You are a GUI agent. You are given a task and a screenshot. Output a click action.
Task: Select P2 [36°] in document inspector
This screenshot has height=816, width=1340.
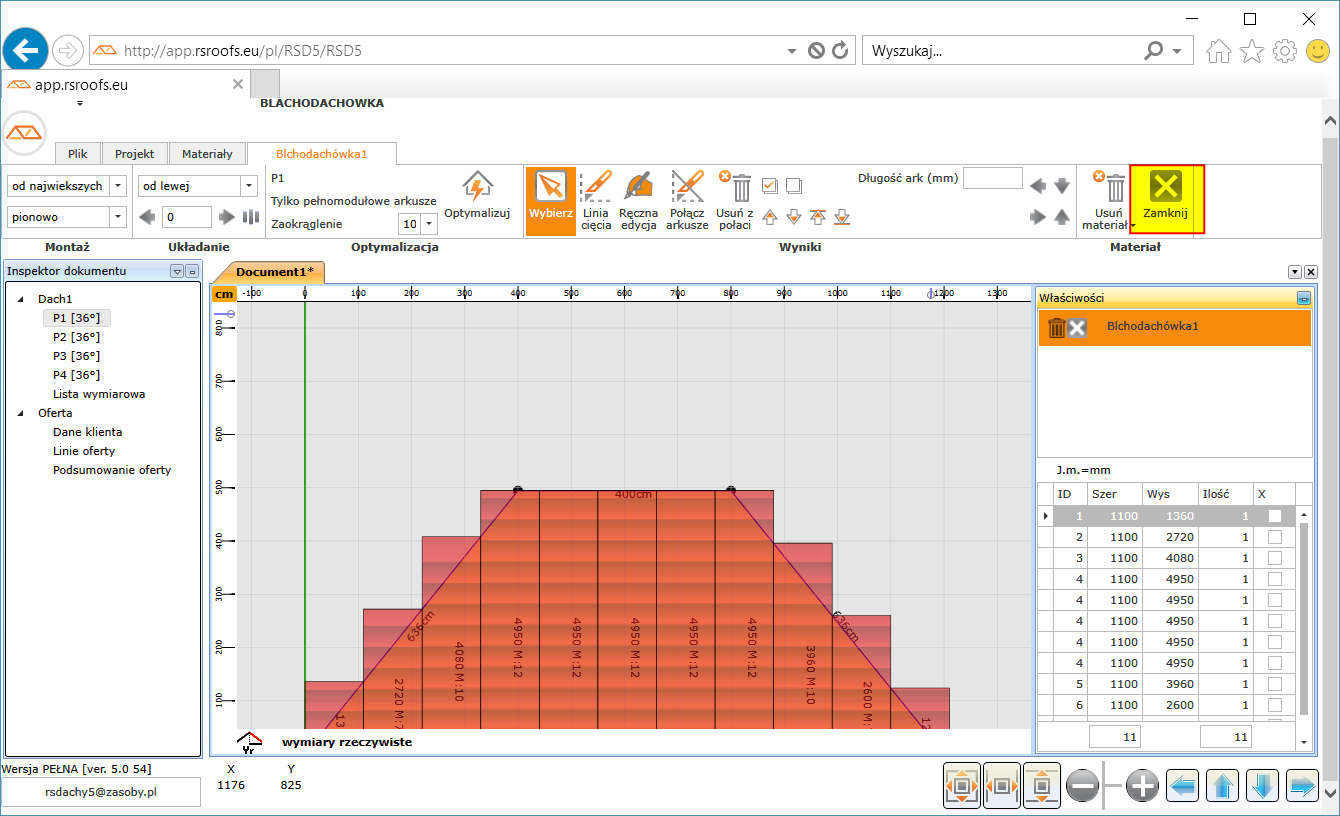76,337
